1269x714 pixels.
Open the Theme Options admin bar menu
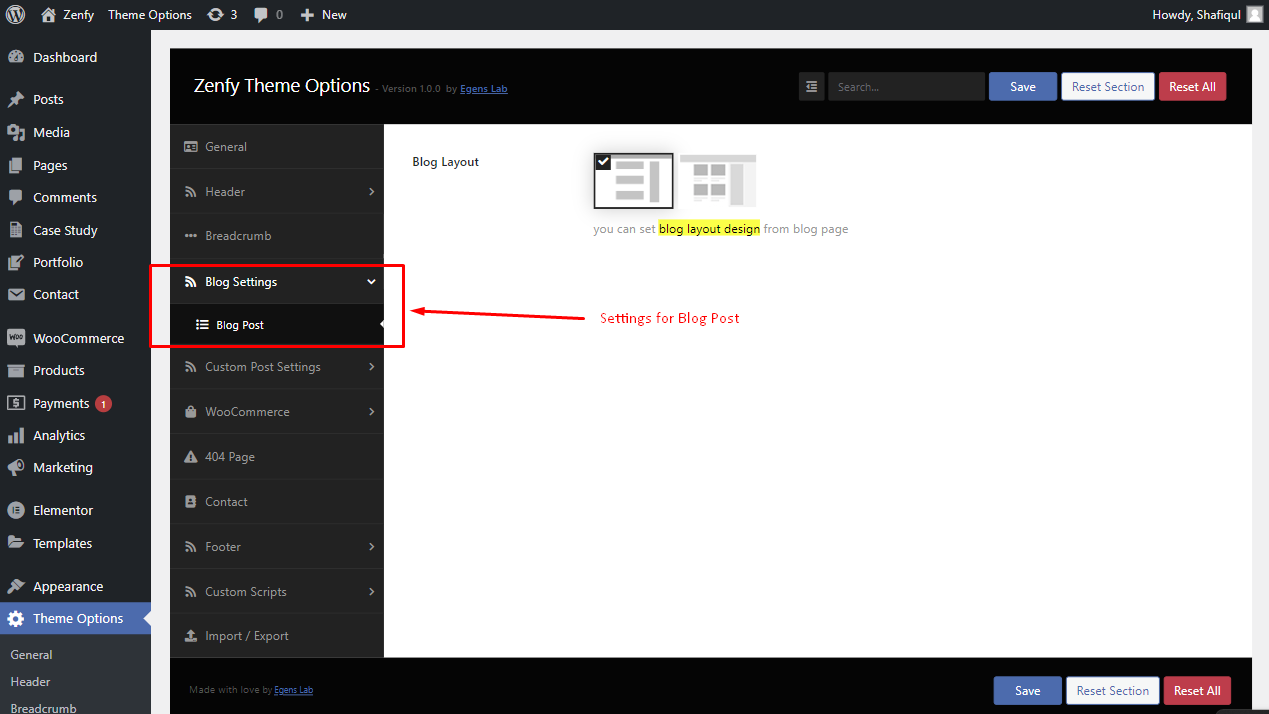tap(150, 15)
